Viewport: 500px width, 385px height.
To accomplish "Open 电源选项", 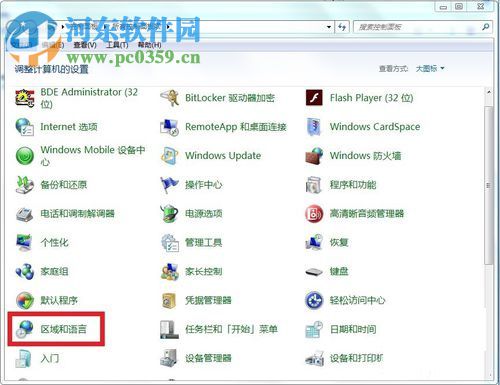I will pyautogui.click(x=191, y=214).
